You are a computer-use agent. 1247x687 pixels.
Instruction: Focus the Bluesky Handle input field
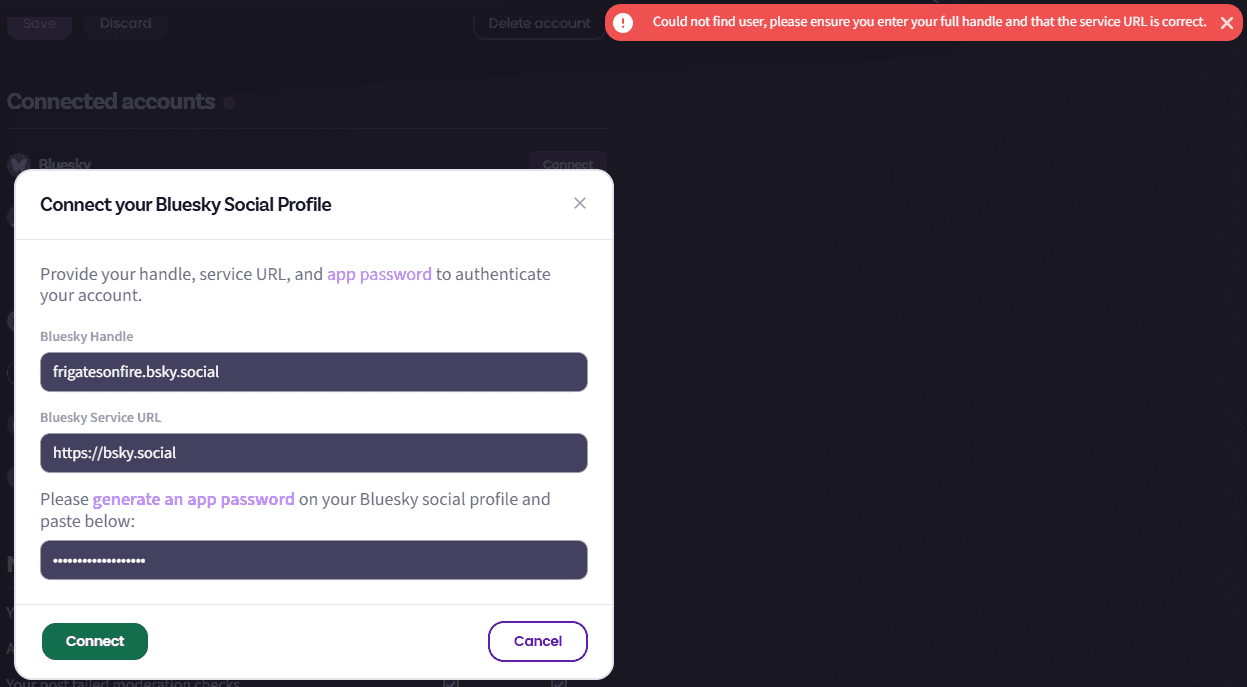(313, 372)
